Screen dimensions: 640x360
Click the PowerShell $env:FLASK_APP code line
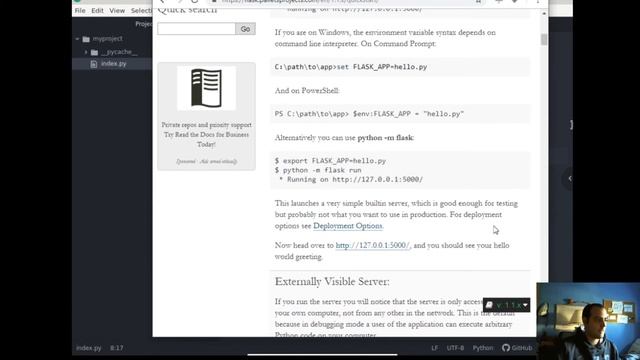point(369,114)
